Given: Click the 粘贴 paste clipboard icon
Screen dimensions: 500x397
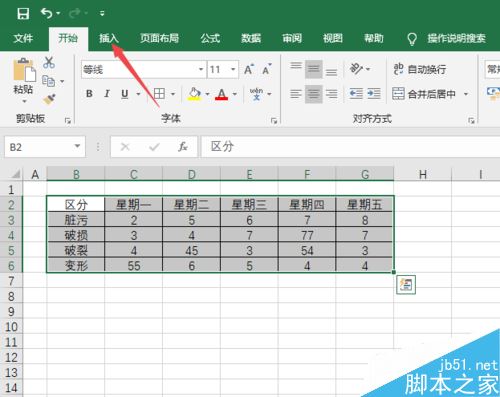Looking at the screenshot, I should (24, 69).
